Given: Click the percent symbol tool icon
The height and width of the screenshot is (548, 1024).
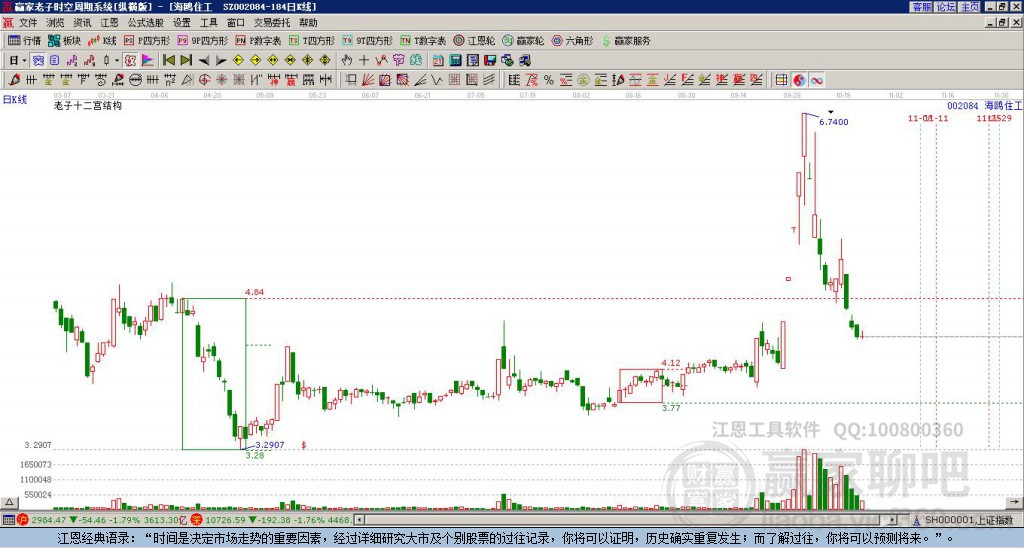Looking at the screenshot, I should (x=549, y=80).
